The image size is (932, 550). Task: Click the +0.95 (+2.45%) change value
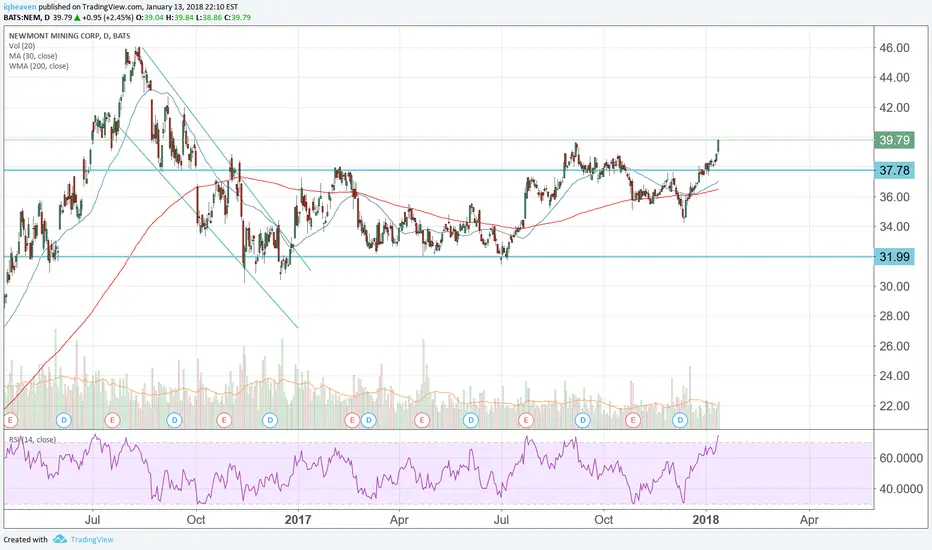point(108,17)
